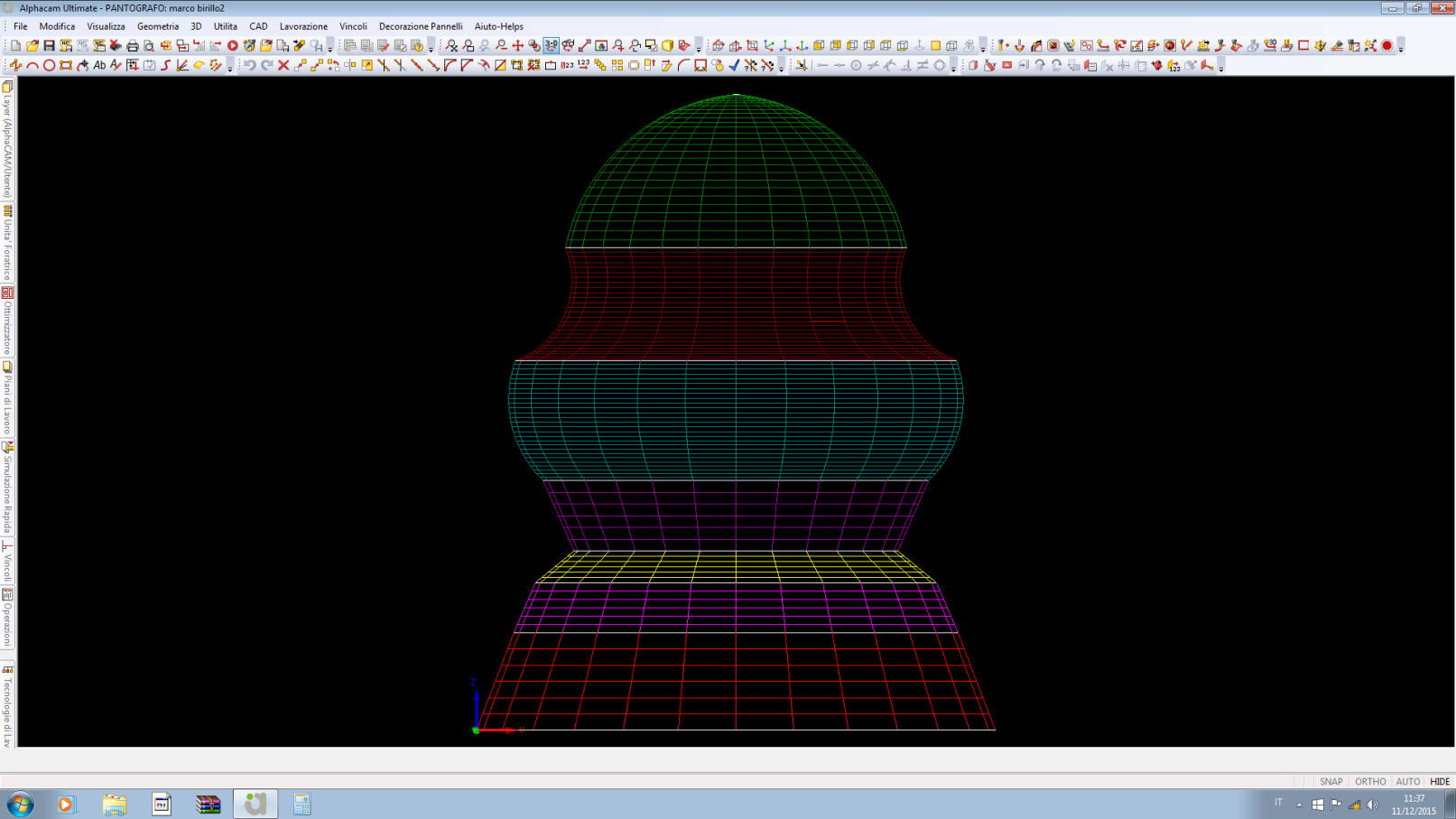Expand the Simulazione Rapida side panel

[x=7, y=488]
